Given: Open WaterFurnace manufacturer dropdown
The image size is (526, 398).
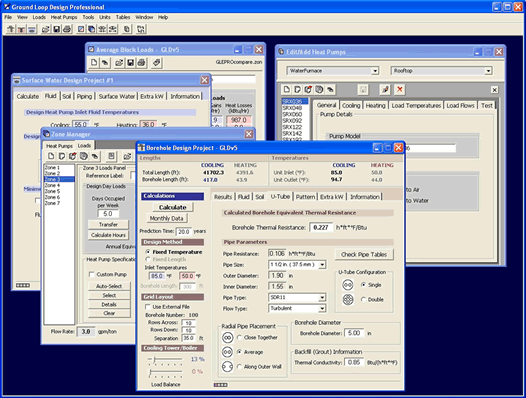Looking at the screenshot, I should click(375, 71).
